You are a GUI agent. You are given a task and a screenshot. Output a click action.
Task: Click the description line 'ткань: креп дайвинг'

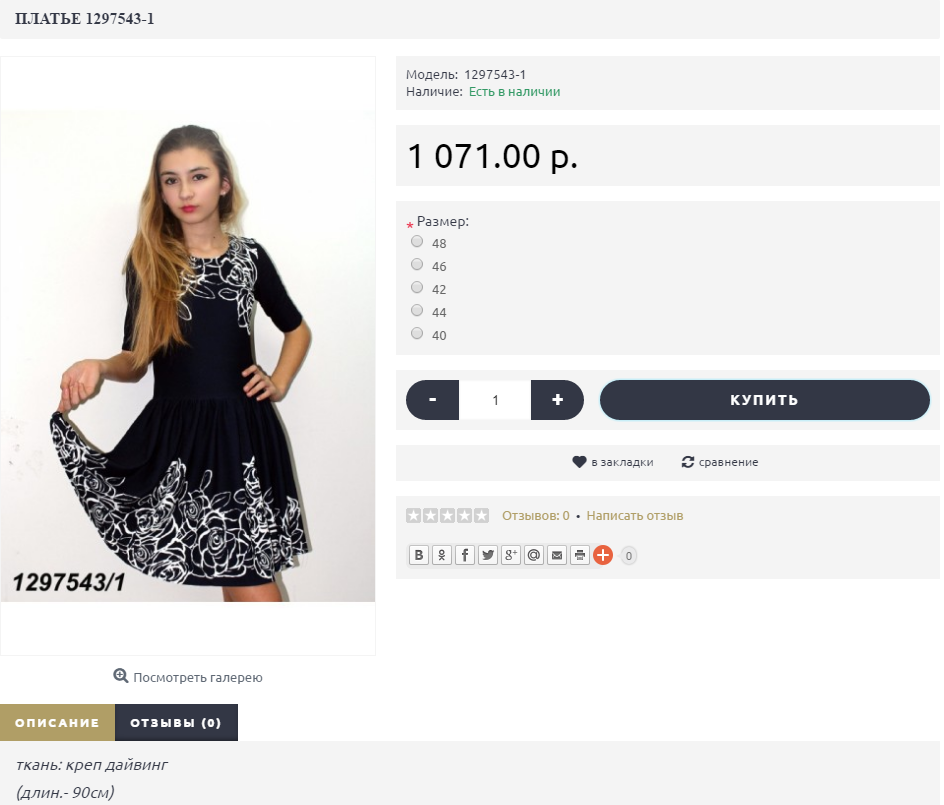[92, 765]
